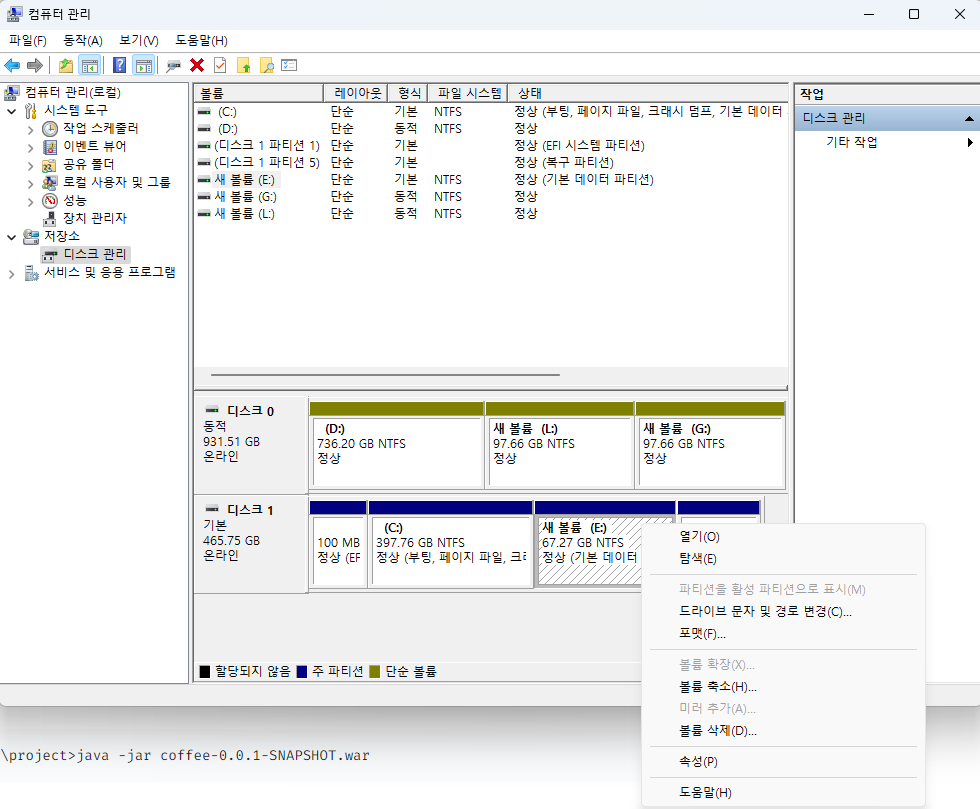
Task: Click the blue Back arrow in toolbar
Action: [x=12, y=65]
